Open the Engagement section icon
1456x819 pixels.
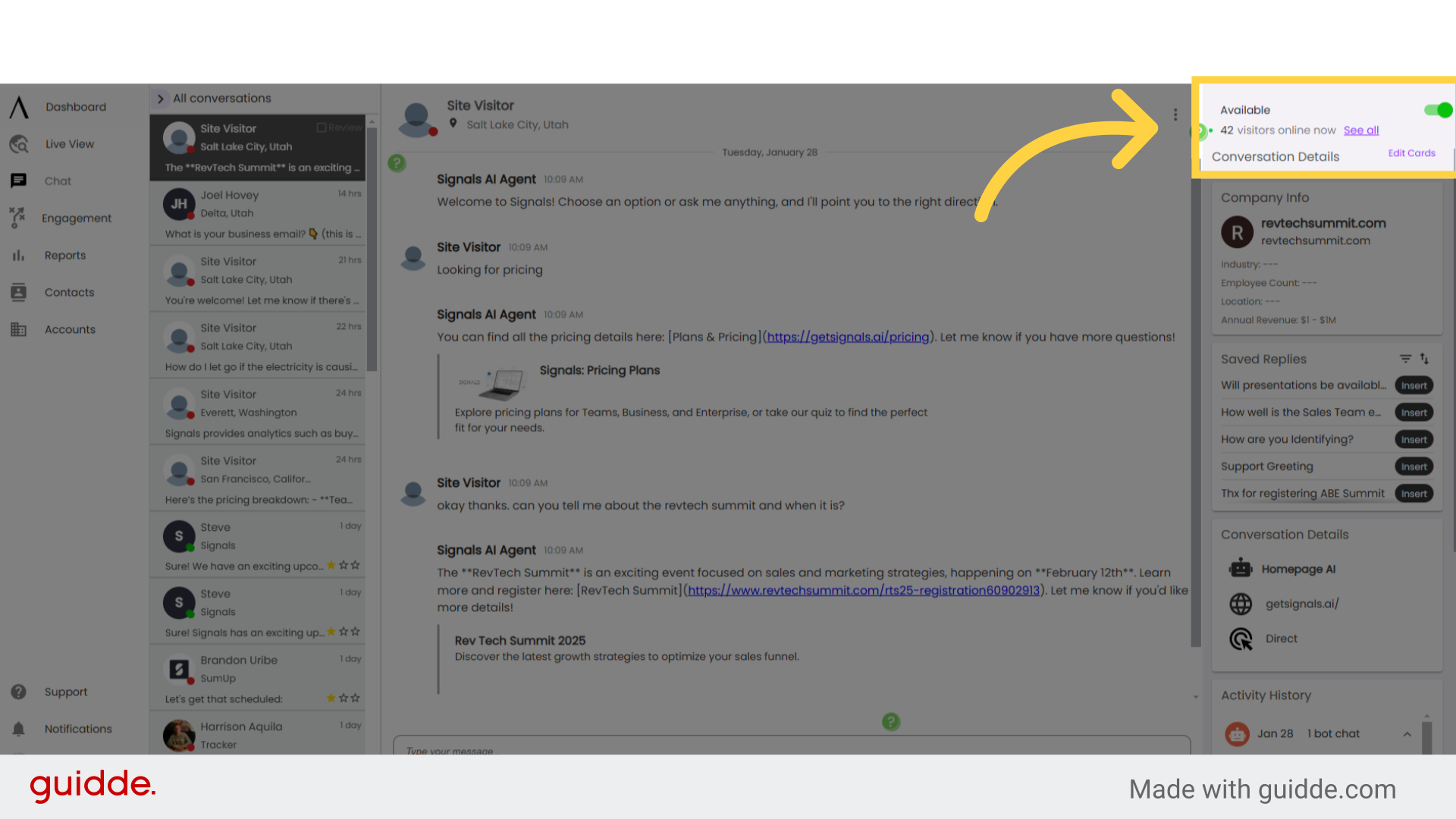point(18,218)
